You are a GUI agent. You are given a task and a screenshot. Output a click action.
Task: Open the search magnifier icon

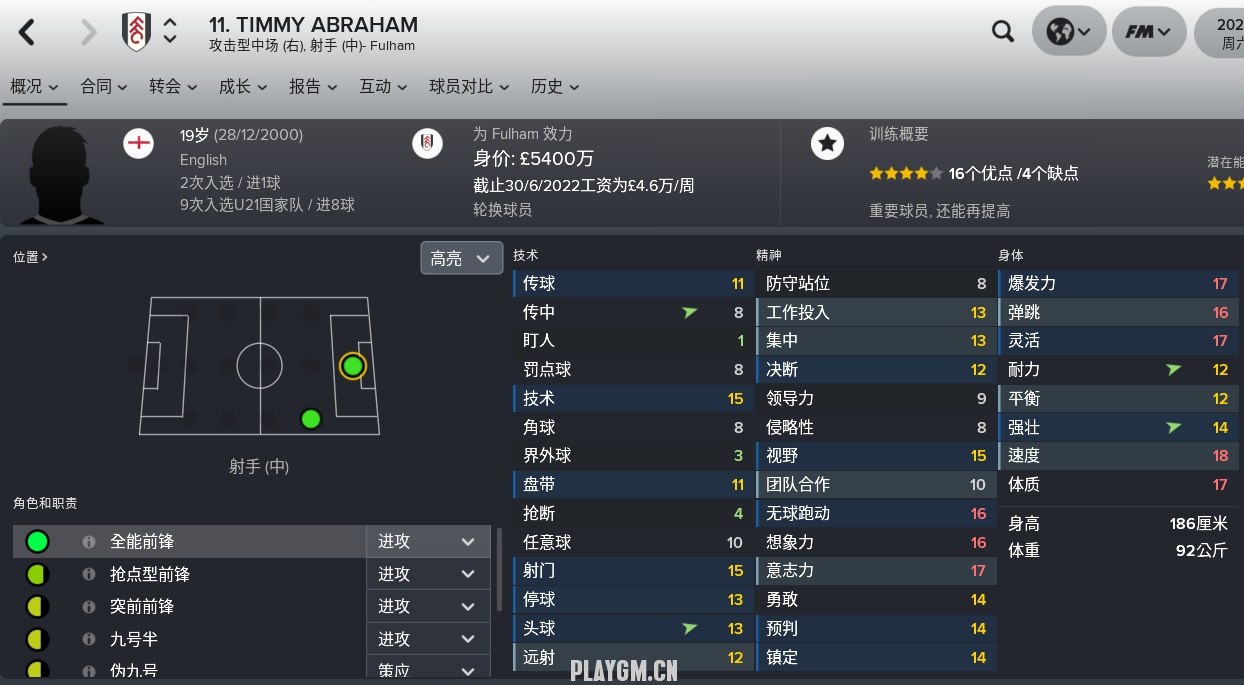pyautogui.click(x=1003, y=32)
